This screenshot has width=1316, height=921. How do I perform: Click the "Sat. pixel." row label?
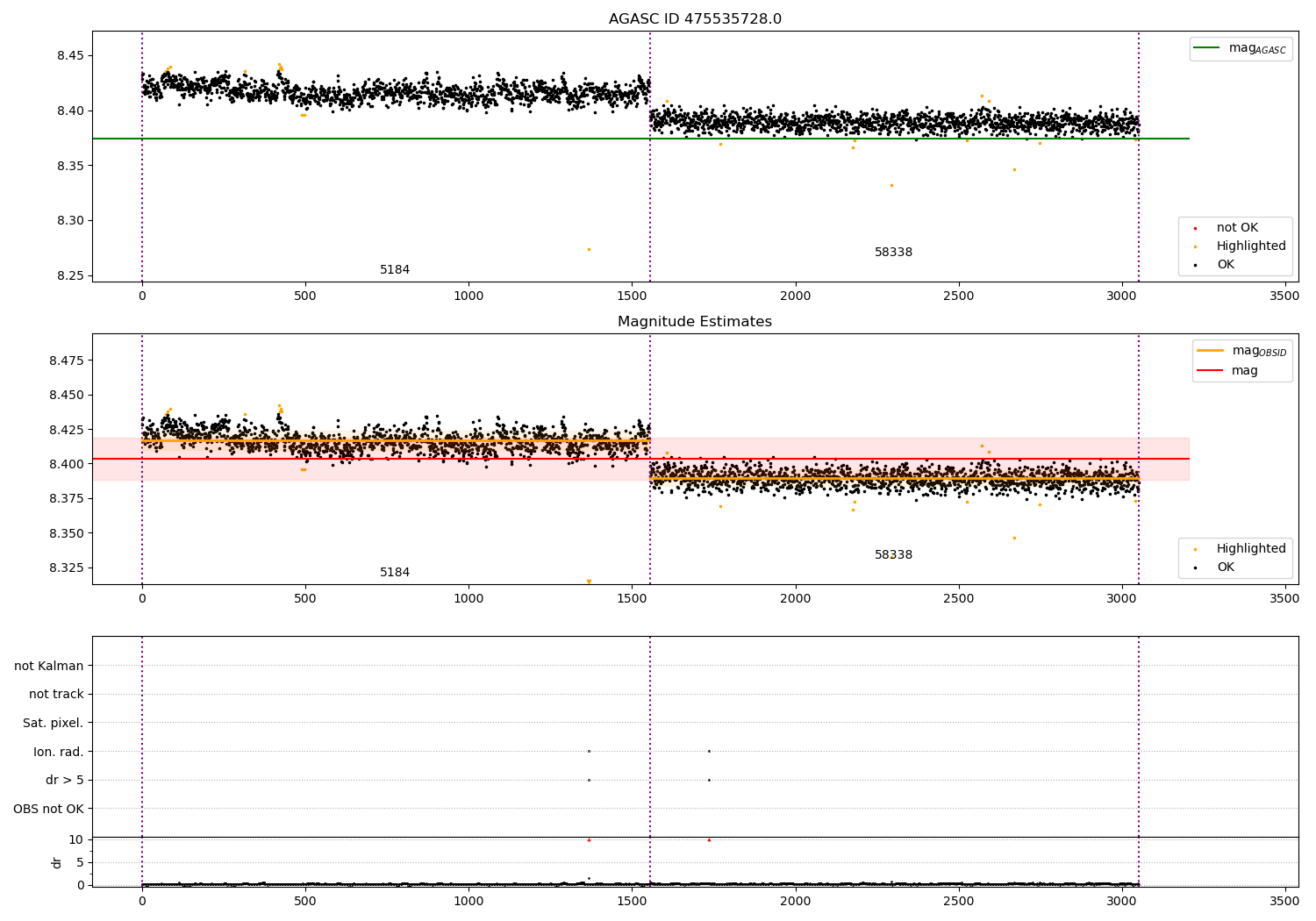(54, 724)
